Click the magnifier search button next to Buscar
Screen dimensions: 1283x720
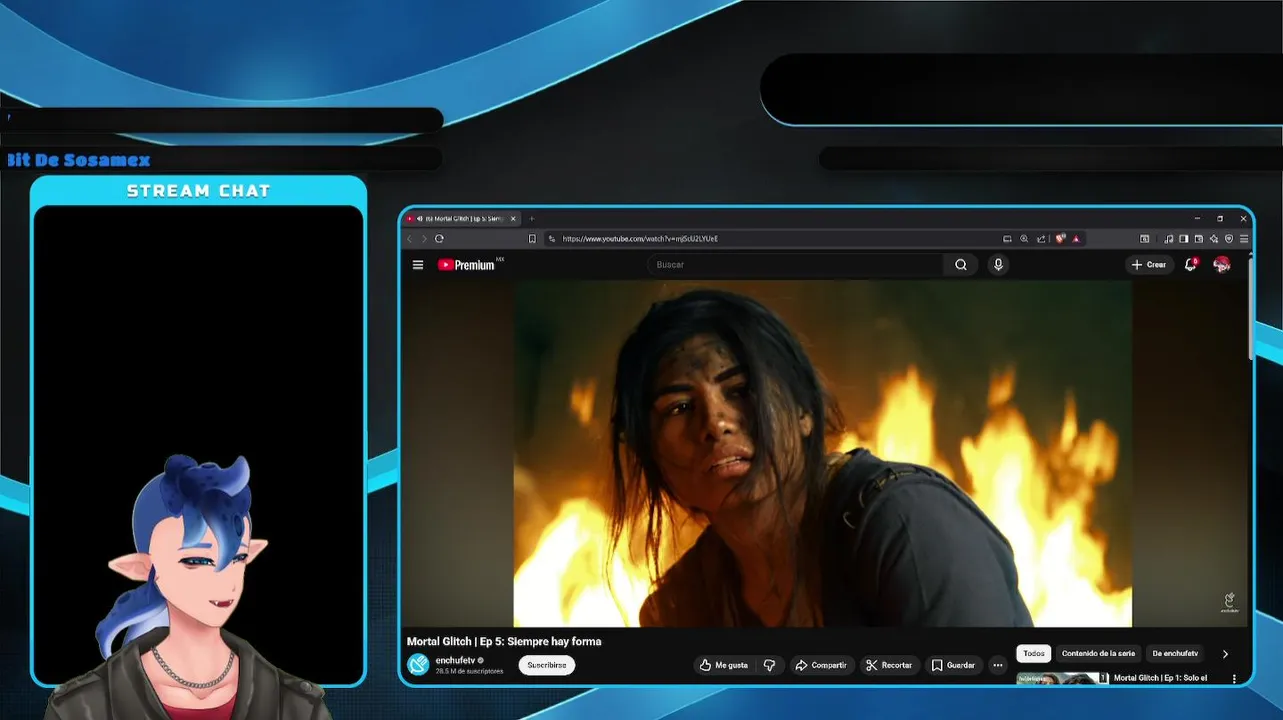coord(961,265)
